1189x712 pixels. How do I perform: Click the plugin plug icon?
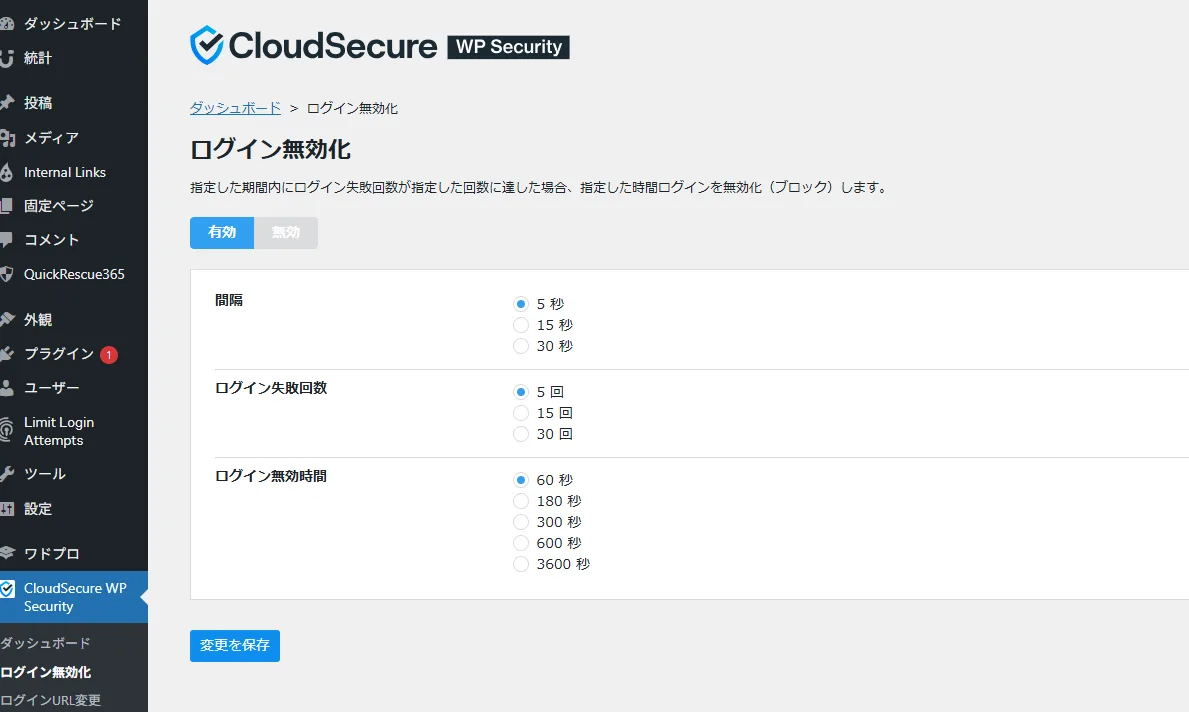point(7,354)
